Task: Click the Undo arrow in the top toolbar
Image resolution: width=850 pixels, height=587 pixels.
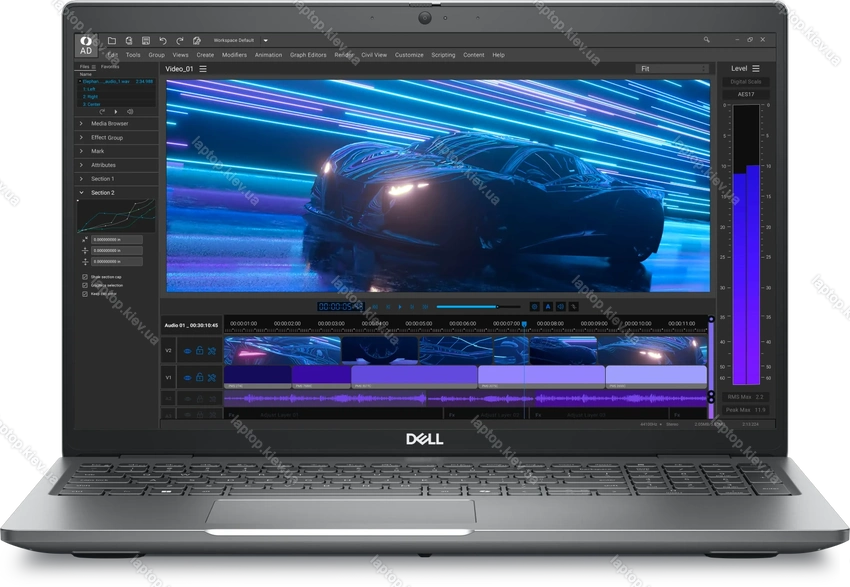Action: (x=163, y=40)
